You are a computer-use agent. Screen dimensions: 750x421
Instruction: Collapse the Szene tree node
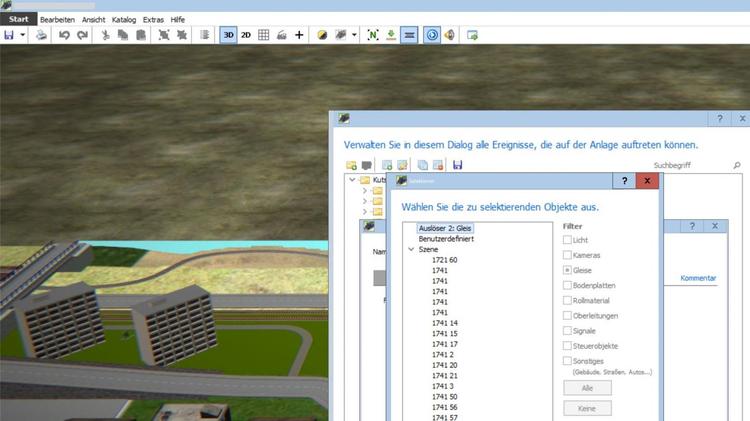tap(411, 250)
